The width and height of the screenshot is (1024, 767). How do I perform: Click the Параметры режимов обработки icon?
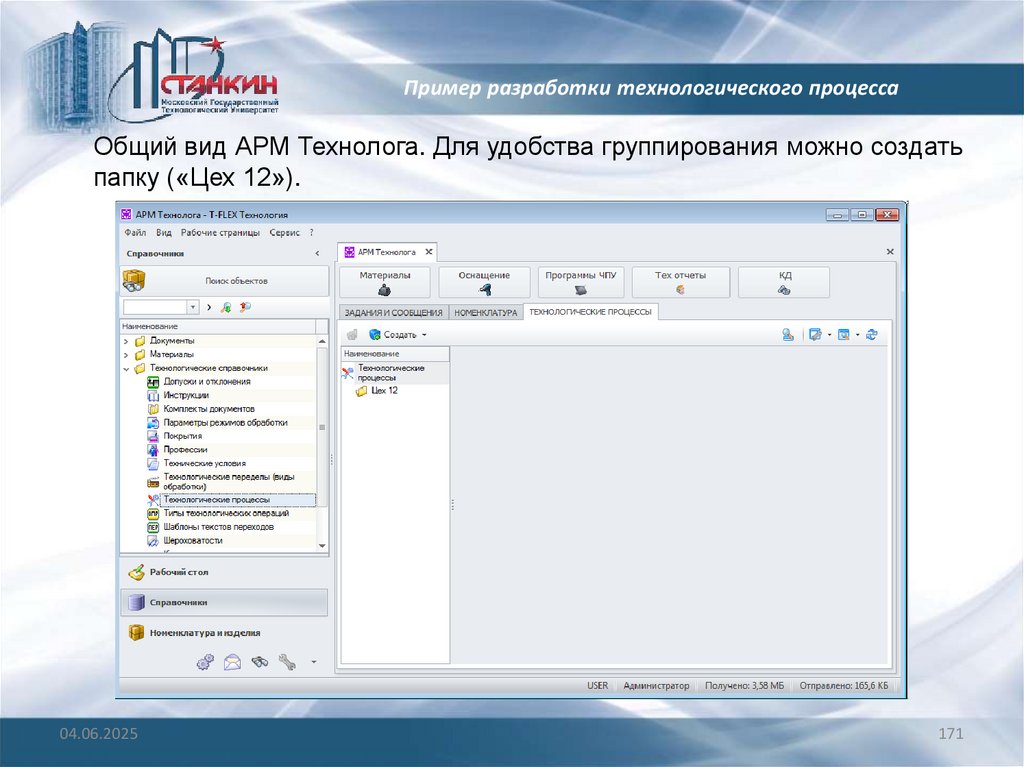[153, 423]
